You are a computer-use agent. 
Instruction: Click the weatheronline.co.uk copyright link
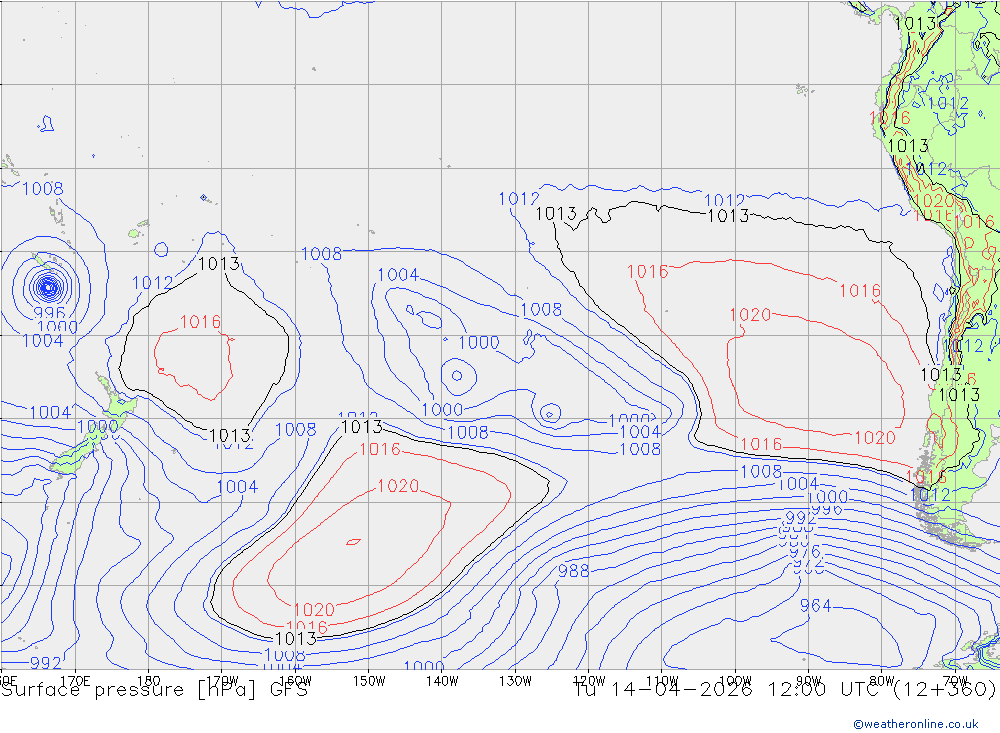click(x=915, y=723)
